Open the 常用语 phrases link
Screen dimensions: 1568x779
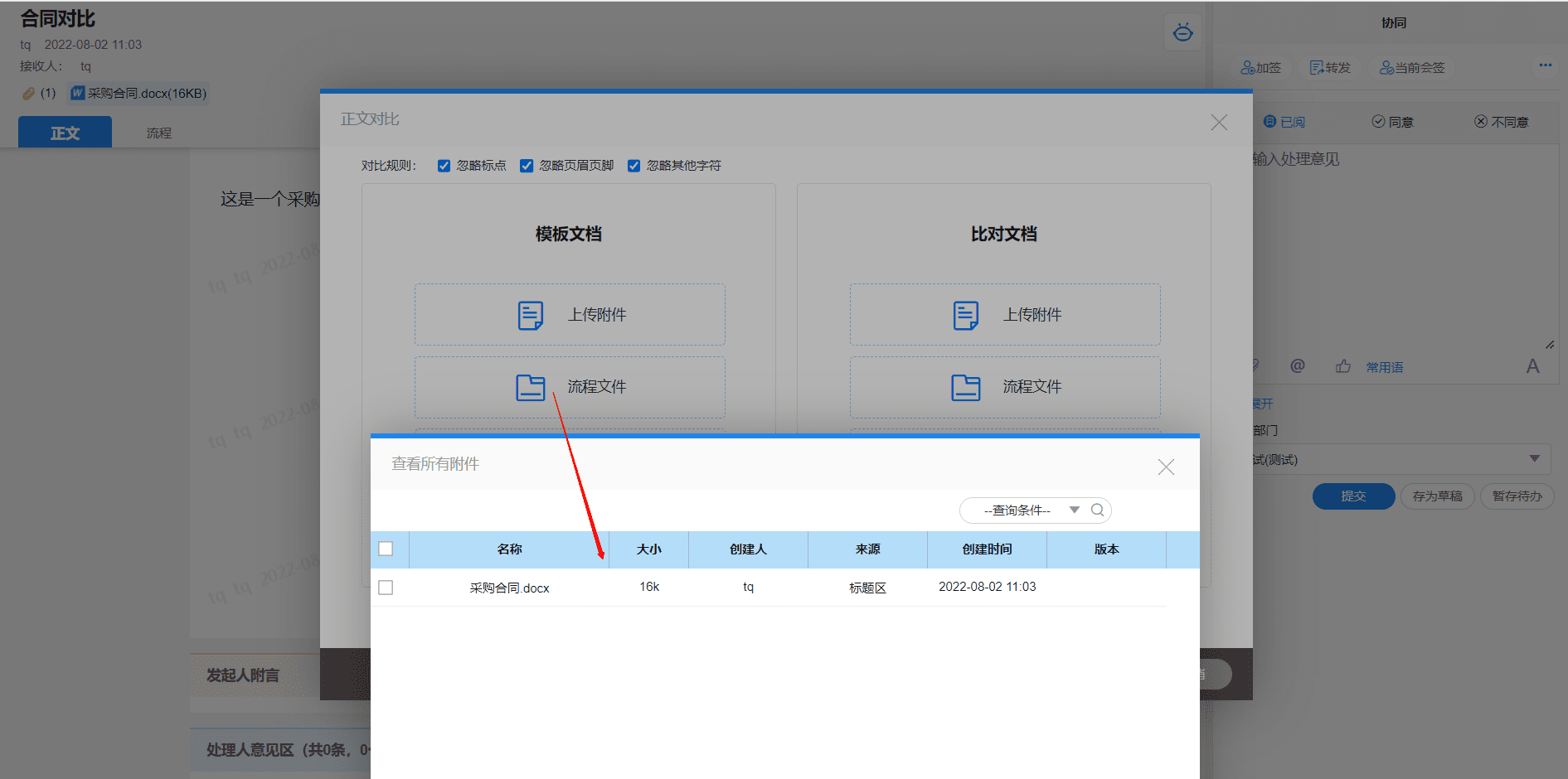pyautogui.click(x=1385, y=367)
